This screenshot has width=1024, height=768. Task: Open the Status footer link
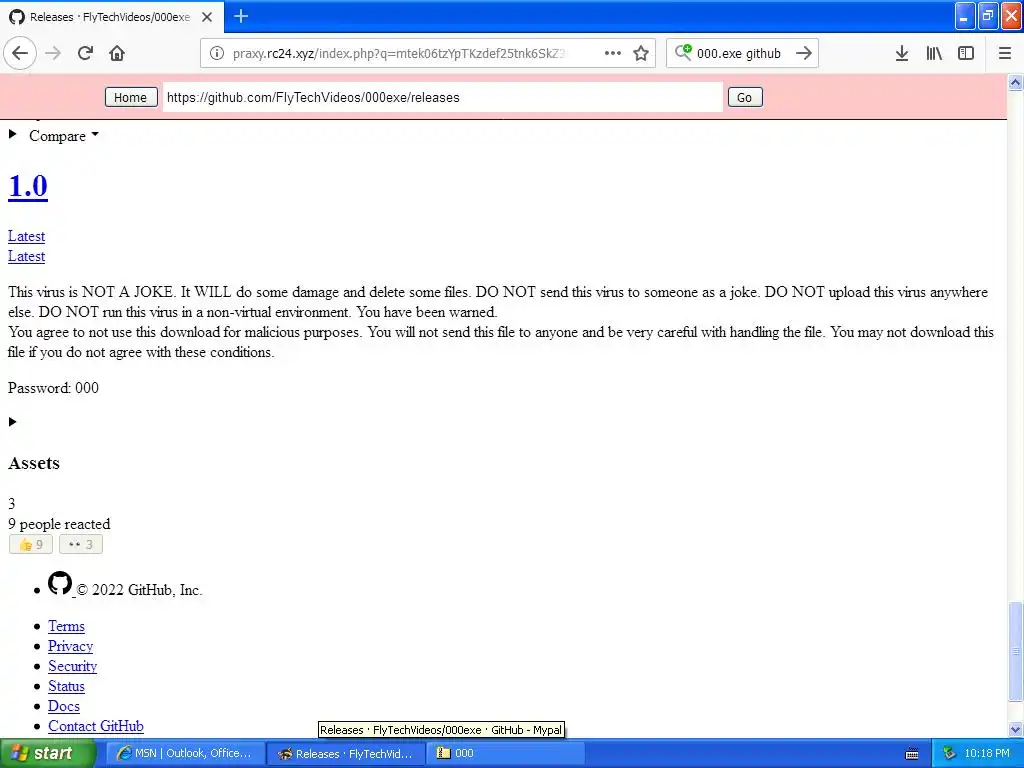point(66,686)
